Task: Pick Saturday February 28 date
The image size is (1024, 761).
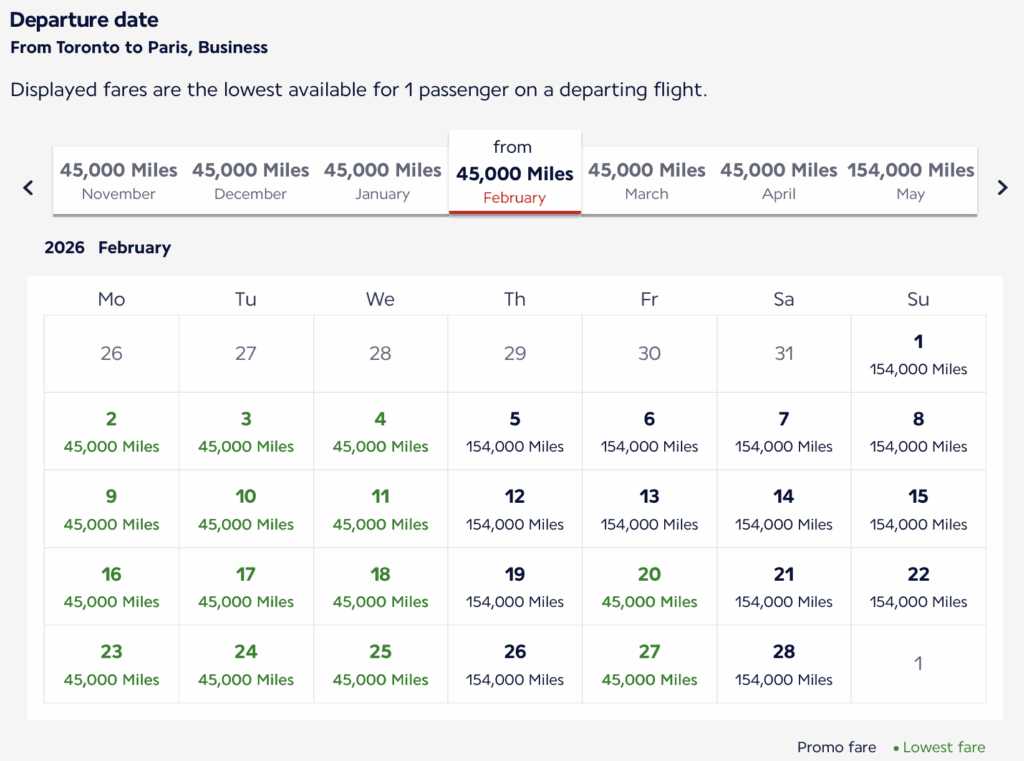Action: click(784, 664)
